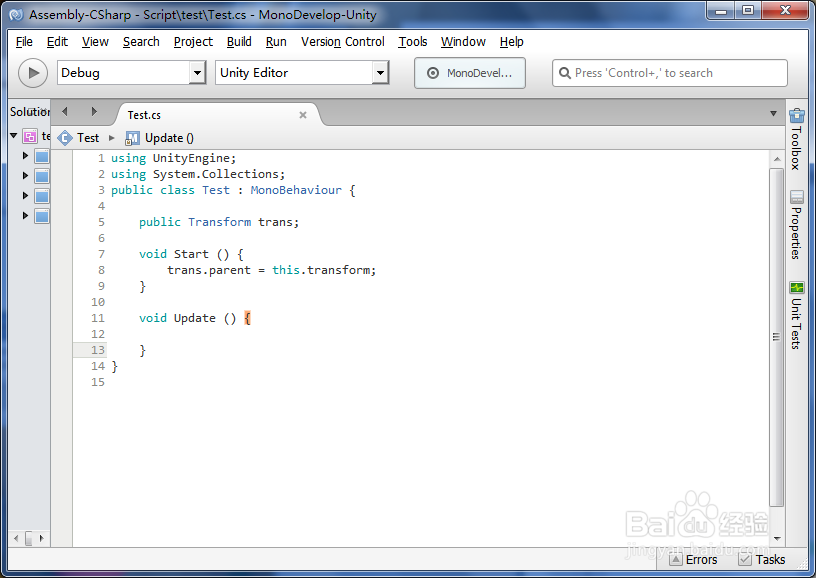Expand the fourth project folder node
Viewport: 816px width, 578px height.
tap(25, 215)
